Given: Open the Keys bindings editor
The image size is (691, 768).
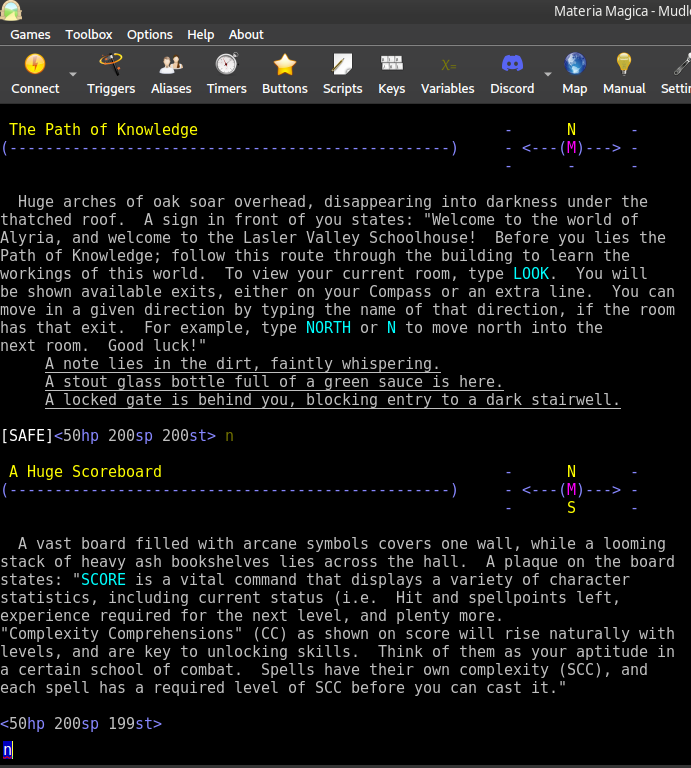Looking at the screenshot, I should [392, 66].
